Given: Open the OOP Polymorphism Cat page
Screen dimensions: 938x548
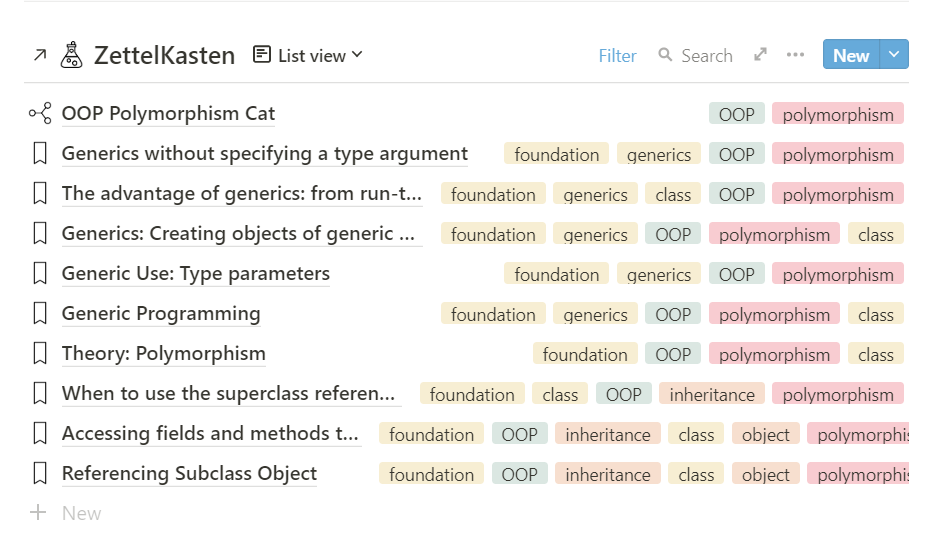Looking at the screenshot, I should pos(168,114).
